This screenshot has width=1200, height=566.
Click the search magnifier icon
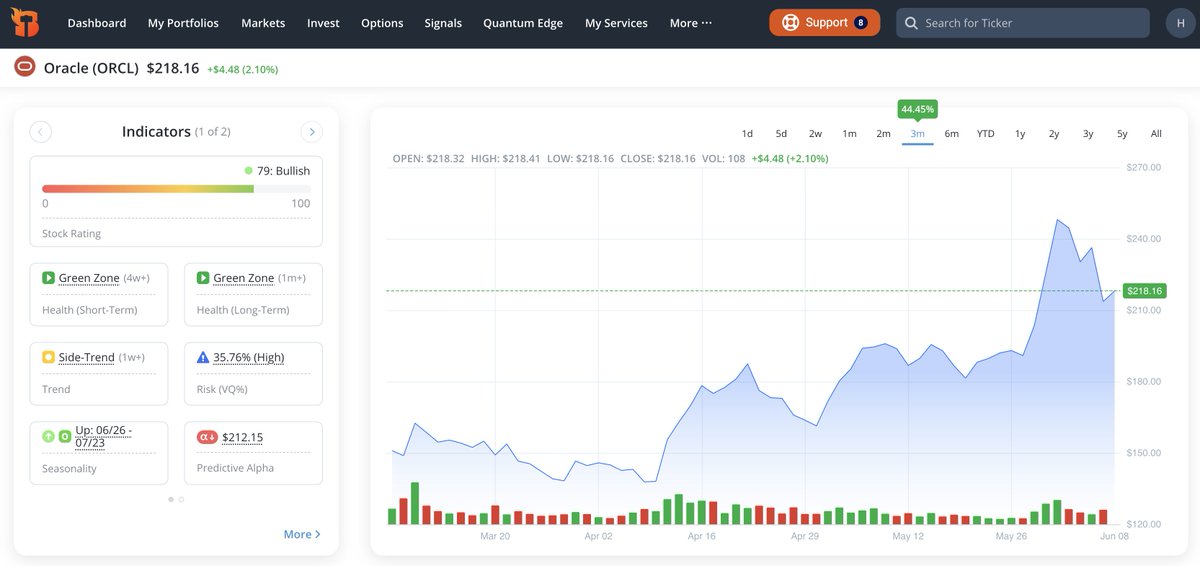coord(910,23)
